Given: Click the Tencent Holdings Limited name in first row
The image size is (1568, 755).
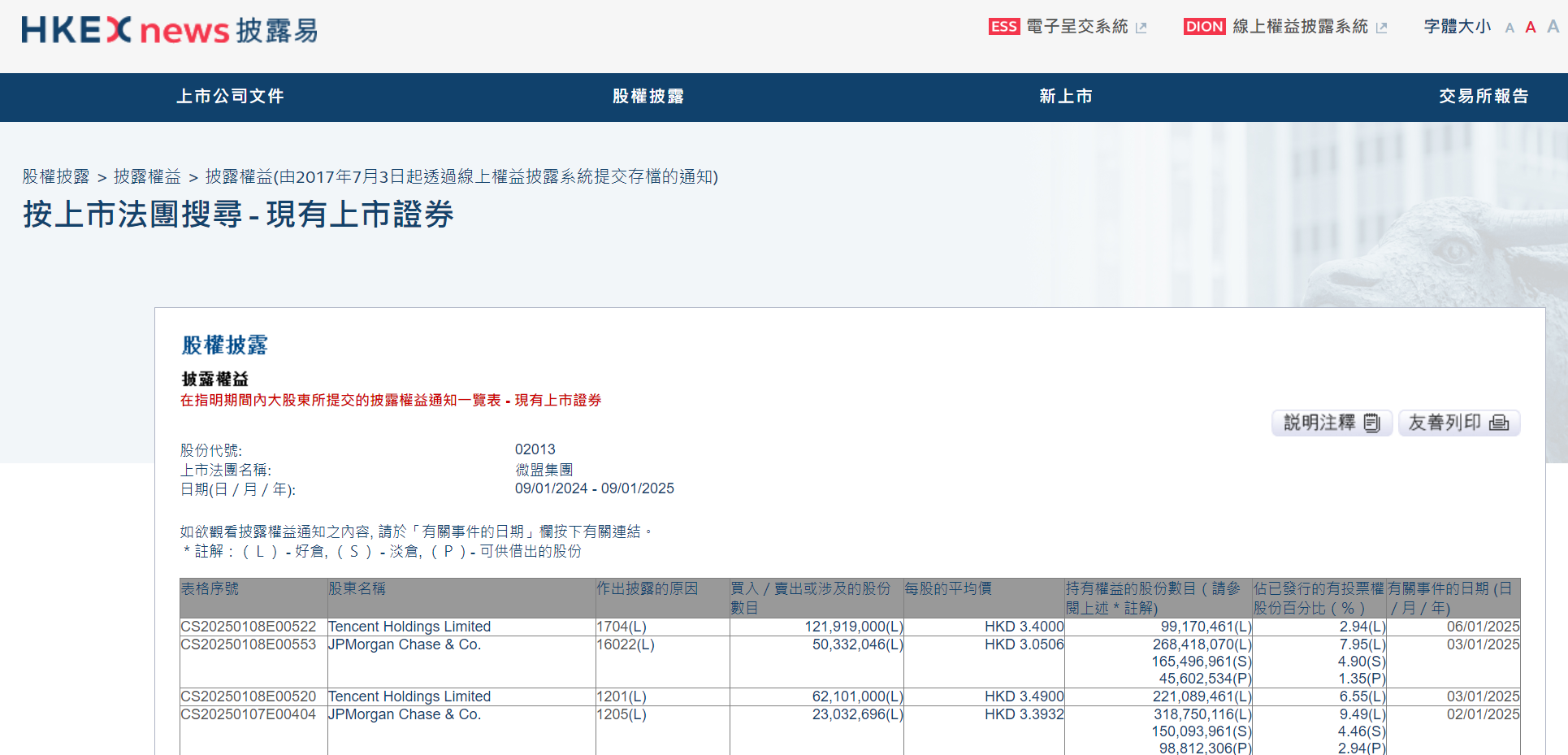Looking at the screenshot, I should pyautogui.click(x=409, y=627).
